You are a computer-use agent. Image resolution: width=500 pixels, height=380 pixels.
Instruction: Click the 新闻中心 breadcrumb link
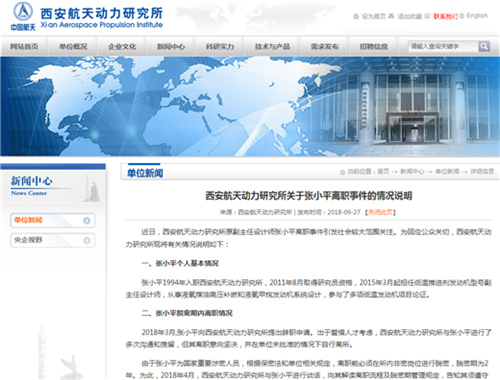pos(412,171)
